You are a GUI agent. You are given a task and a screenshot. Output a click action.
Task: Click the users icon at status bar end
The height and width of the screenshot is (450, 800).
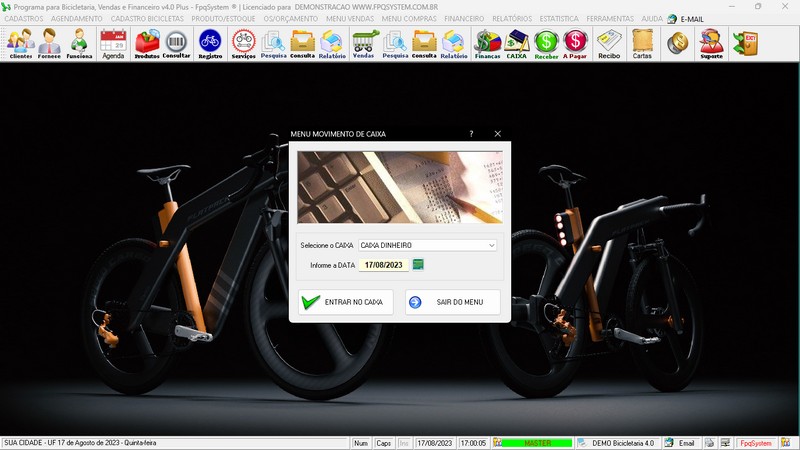click(x=785, y=443)
